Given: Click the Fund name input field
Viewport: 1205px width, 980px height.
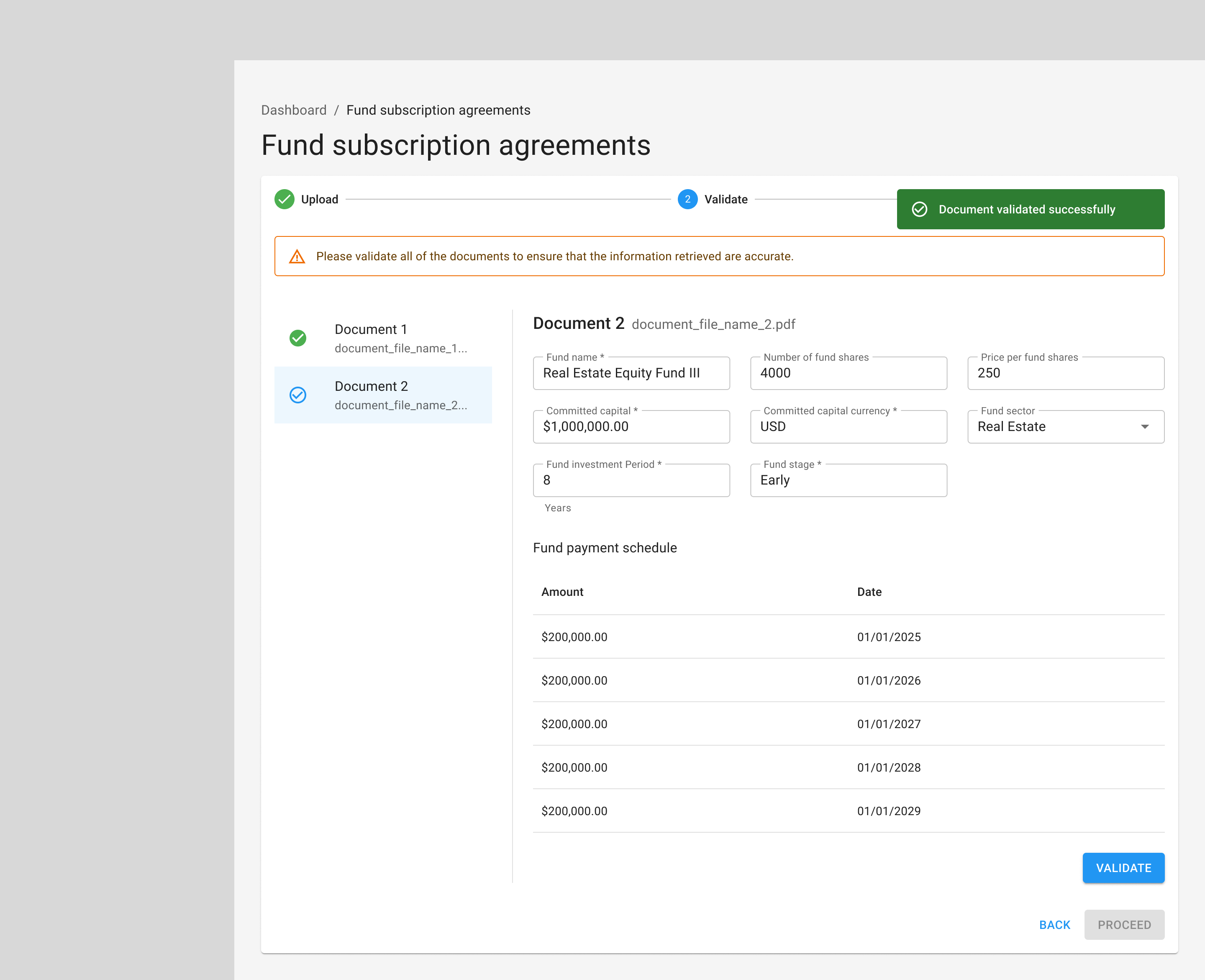Looking at the screenshot, I should pos(631,373).
